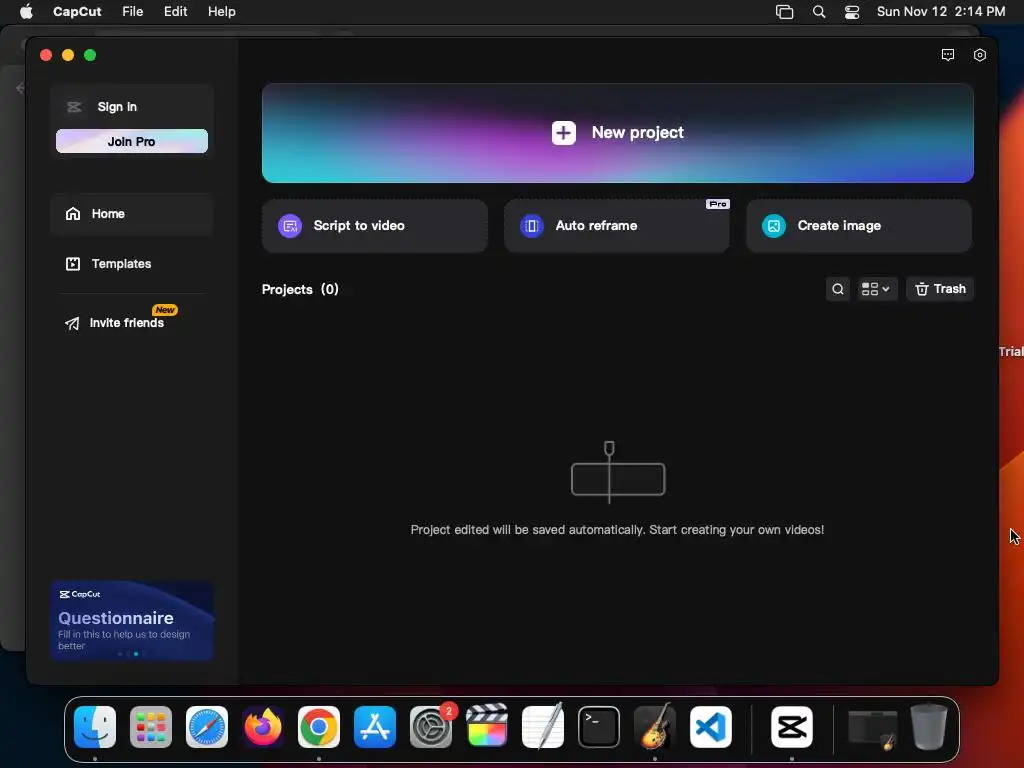Launch Firefox from the Dock
The image size is (1024, 768).
point(263,727)
